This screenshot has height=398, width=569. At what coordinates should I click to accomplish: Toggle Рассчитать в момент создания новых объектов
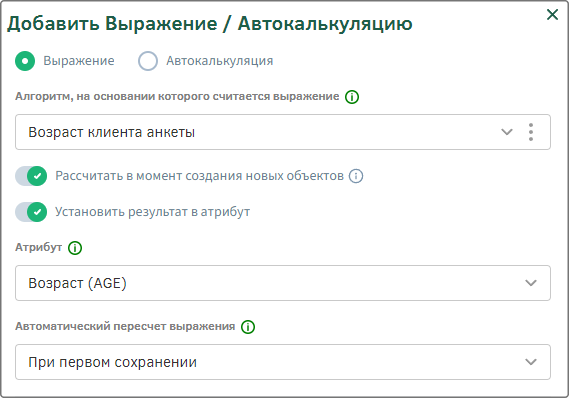pyautogui.click(x=31, y=176)
